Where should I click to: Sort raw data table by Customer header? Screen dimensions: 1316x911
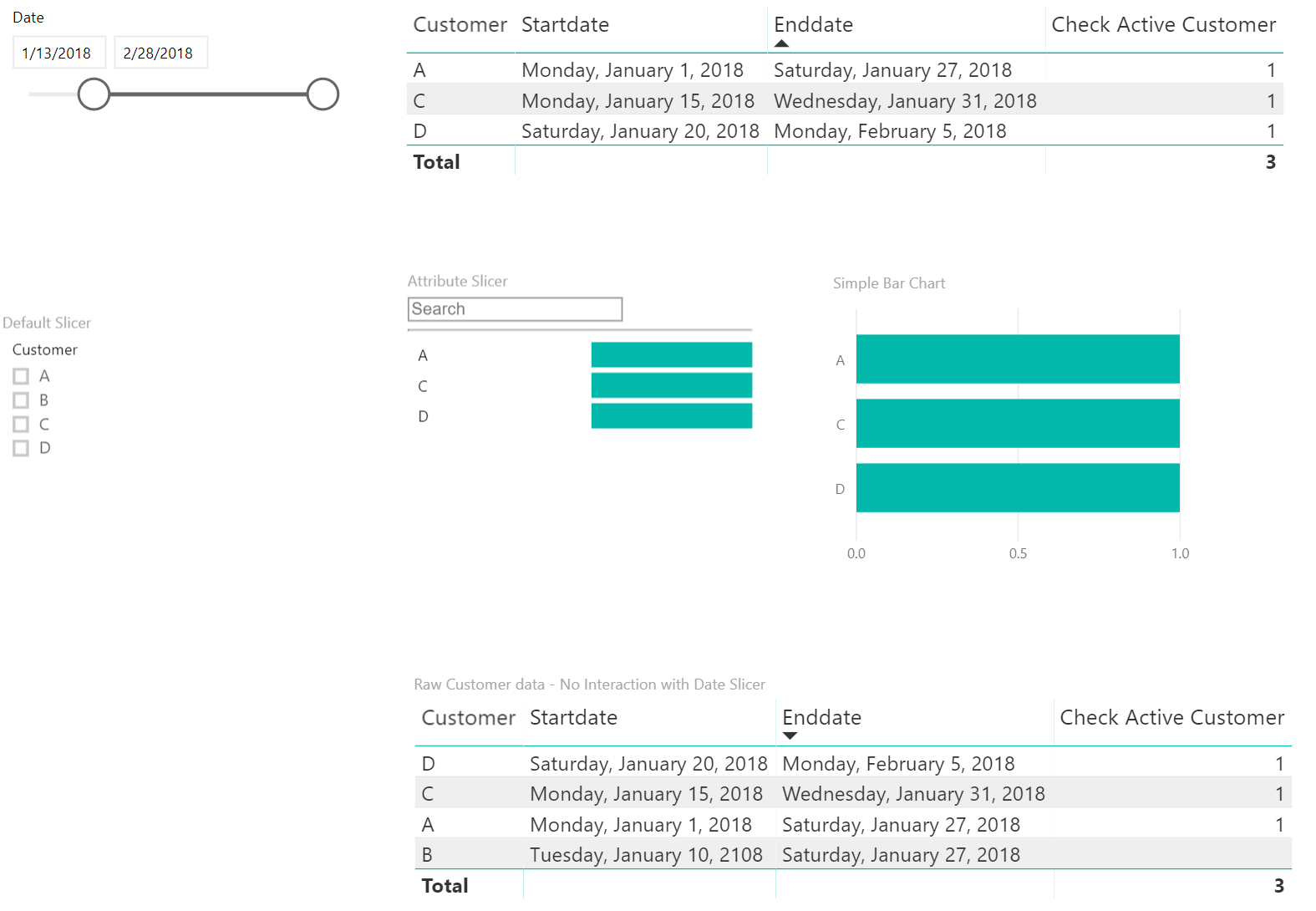click(469, 718)
